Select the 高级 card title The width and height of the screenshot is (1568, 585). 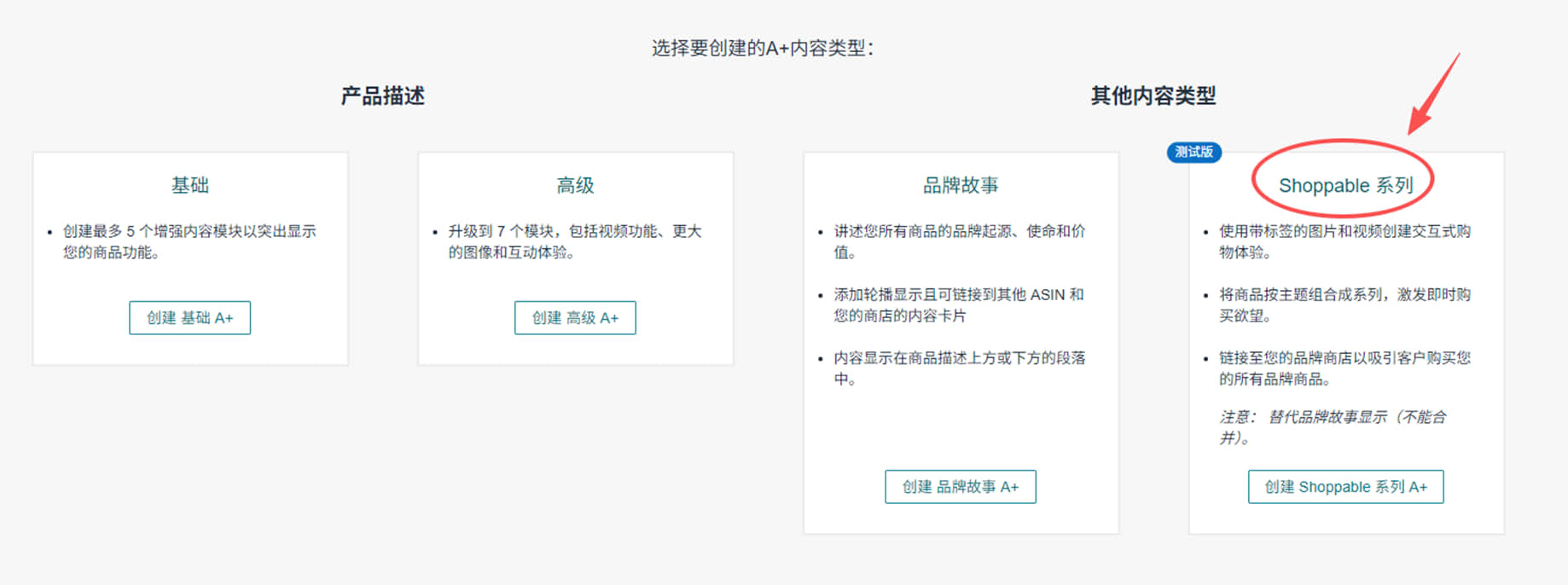575,185
